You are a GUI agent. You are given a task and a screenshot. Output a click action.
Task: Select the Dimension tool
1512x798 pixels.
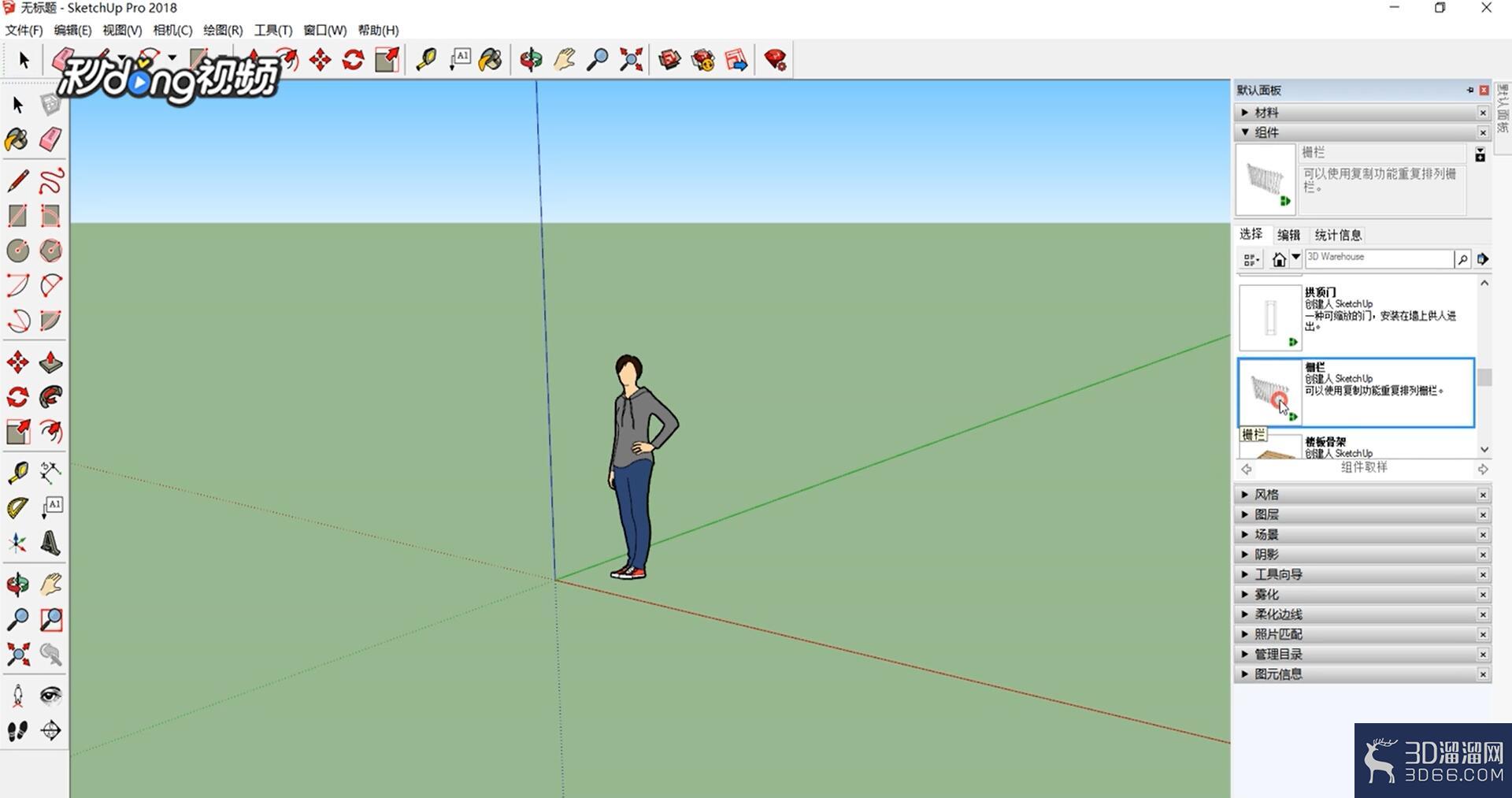(x=50, y=473)
